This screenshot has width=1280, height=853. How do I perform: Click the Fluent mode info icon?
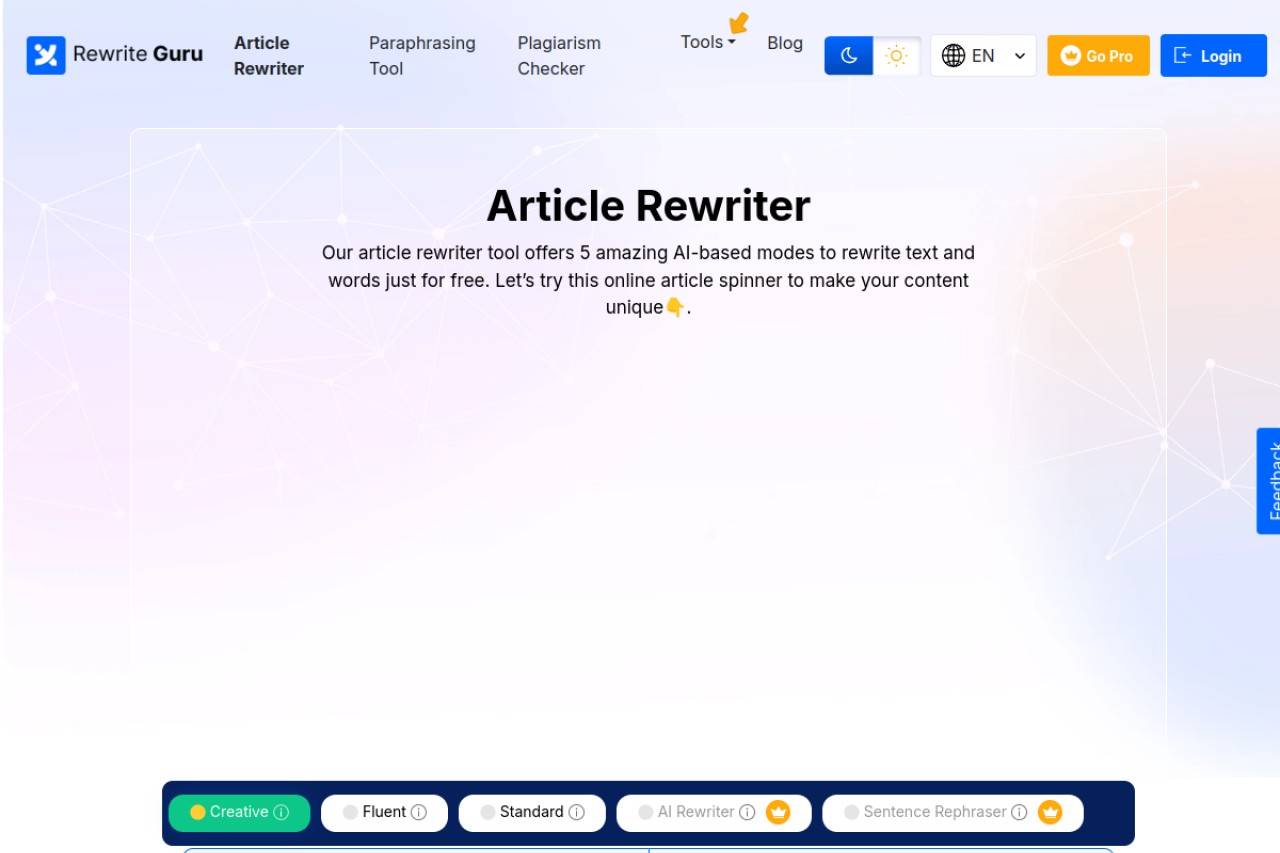[x=419, y=813]
